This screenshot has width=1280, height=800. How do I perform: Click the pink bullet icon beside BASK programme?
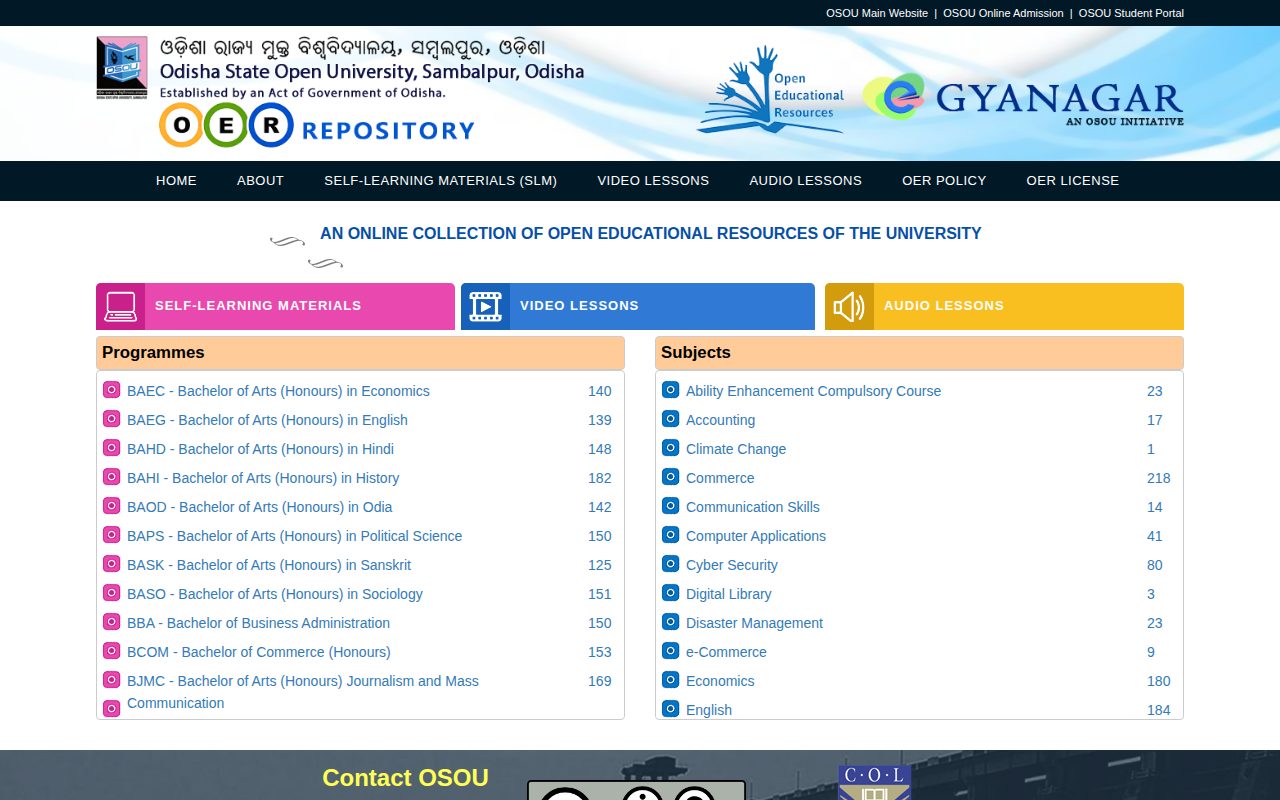coord(112,564)
